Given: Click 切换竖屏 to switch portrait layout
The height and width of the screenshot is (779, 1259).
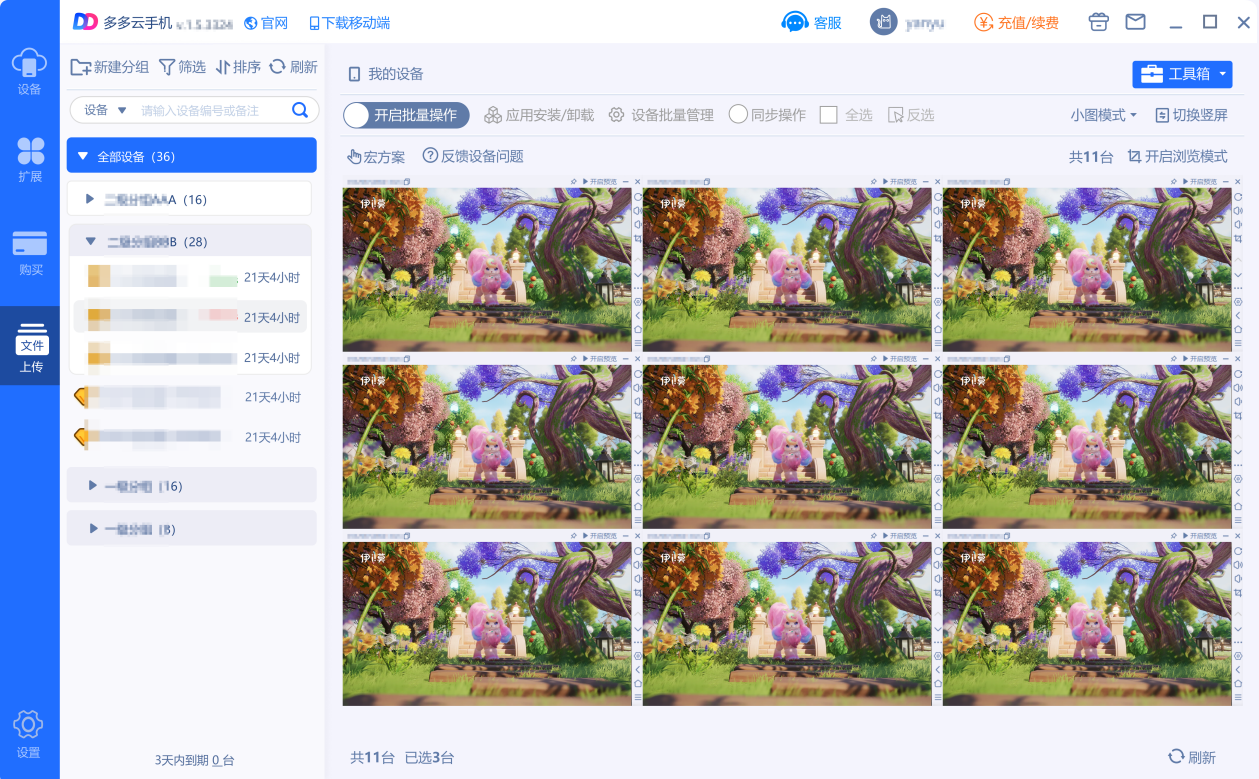Looking at the screenshot, I should point(1191,115).
